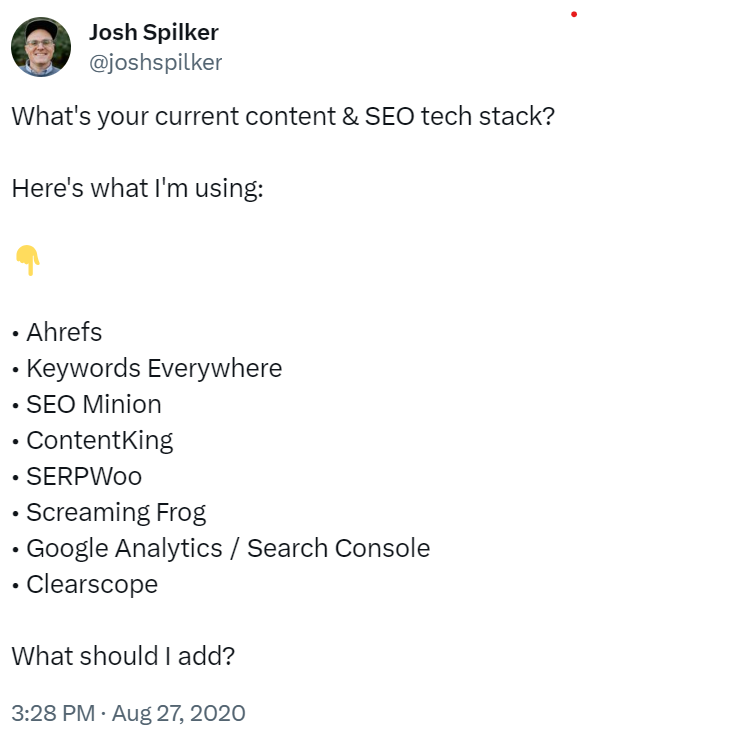Open the Josh Spilker display name
The height and width of the screenshot is (739, 745).
point(153,33)
